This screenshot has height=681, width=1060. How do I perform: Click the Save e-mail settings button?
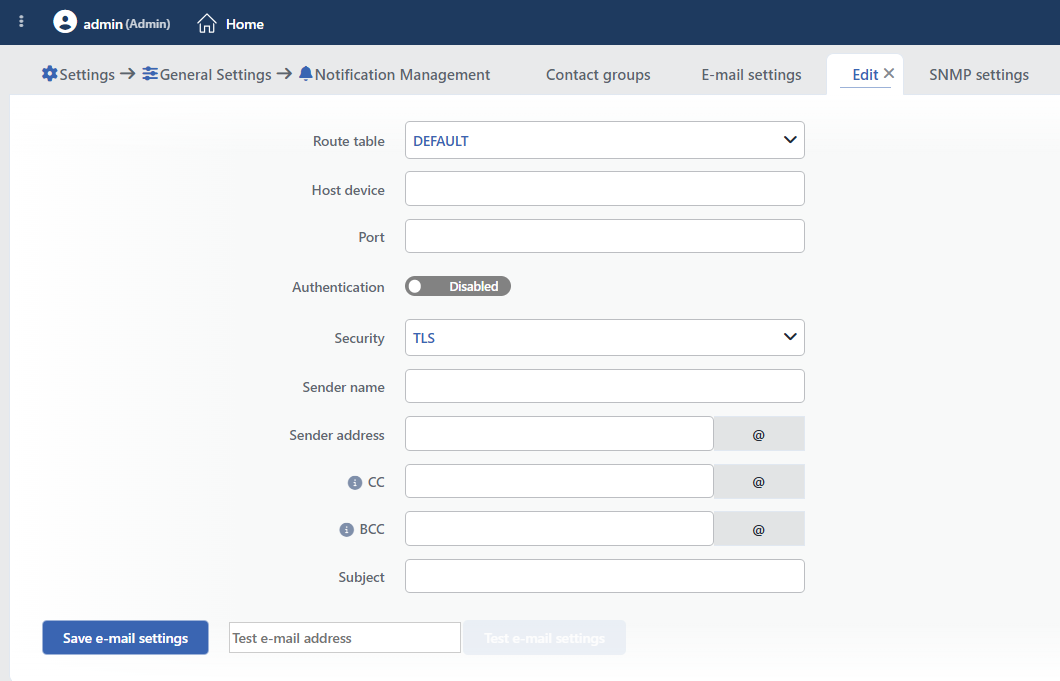pos(126,638)
